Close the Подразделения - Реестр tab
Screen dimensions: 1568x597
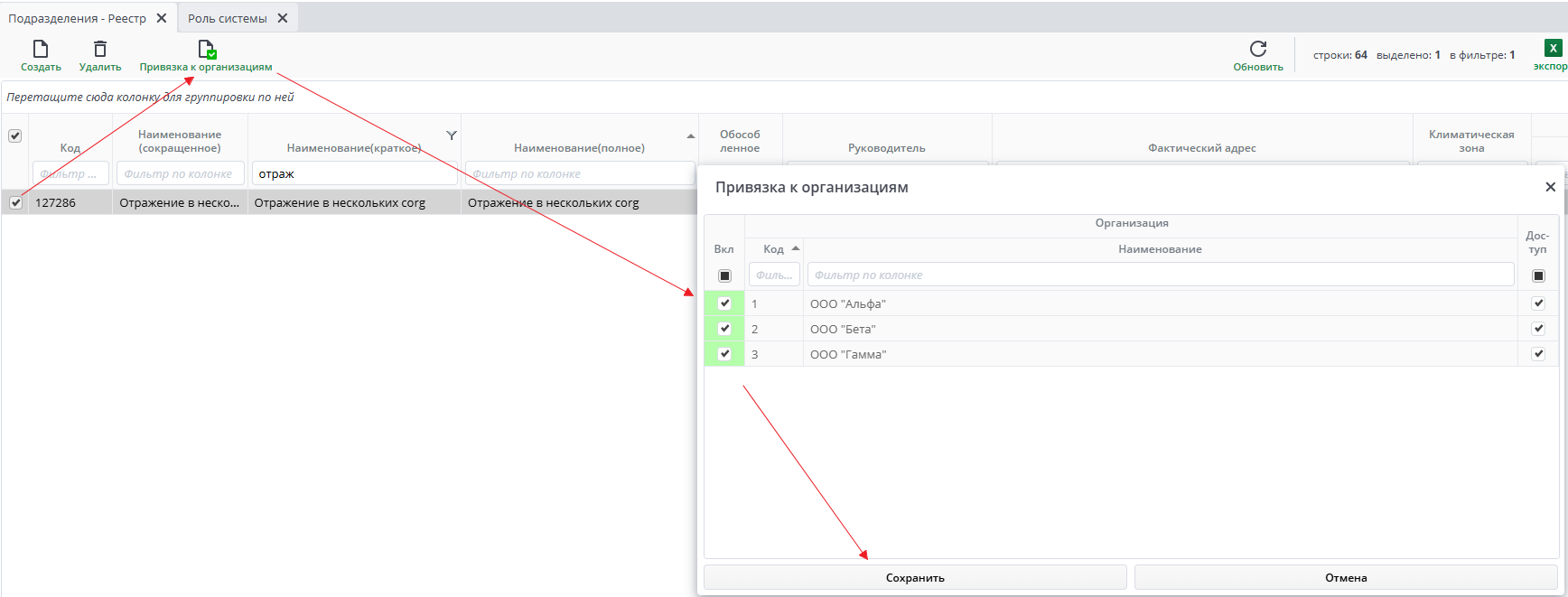coord(162,18)
